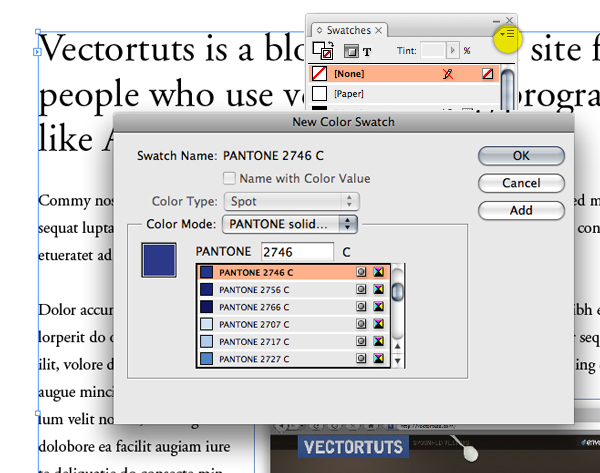The width and height of the screenshot is (600, 473).
Task: Select PANTONE 2746 C swatch in list
Action: click(293, 272)
